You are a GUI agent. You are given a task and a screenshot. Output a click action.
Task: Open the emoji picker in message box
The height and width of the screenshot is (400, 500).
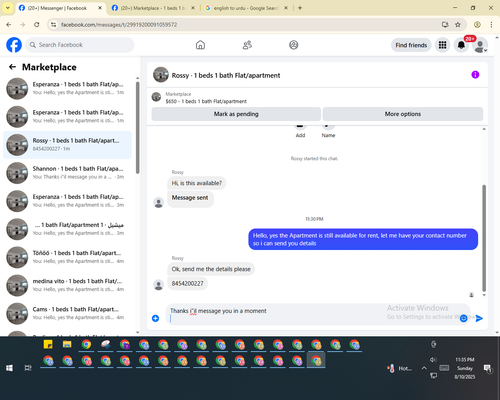click(x=463, y=318)
